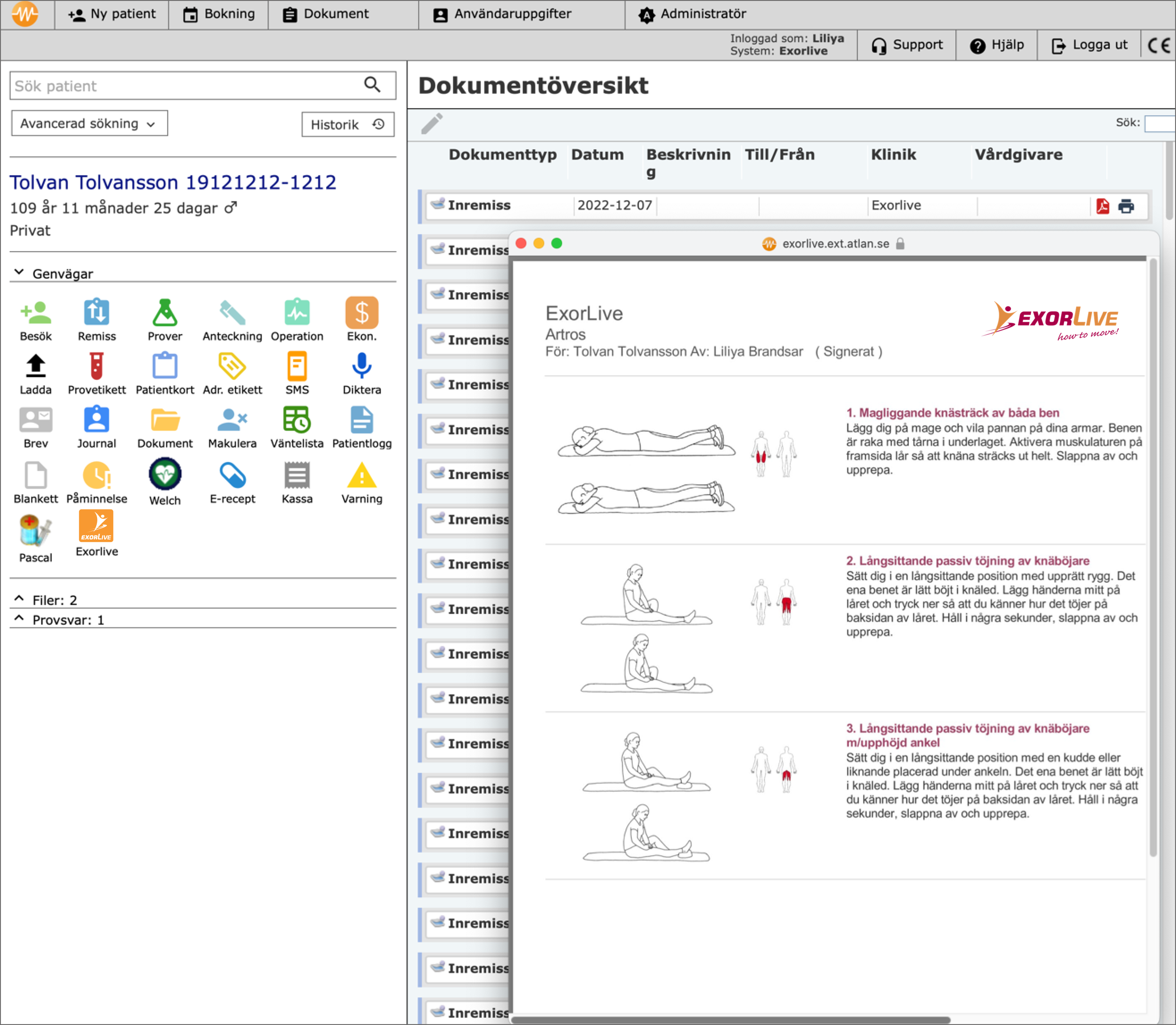1176x1025 pixels.
Task: Click the search magnifier in Sök patient
Action: pyautogui.click(x=372, y=85)
